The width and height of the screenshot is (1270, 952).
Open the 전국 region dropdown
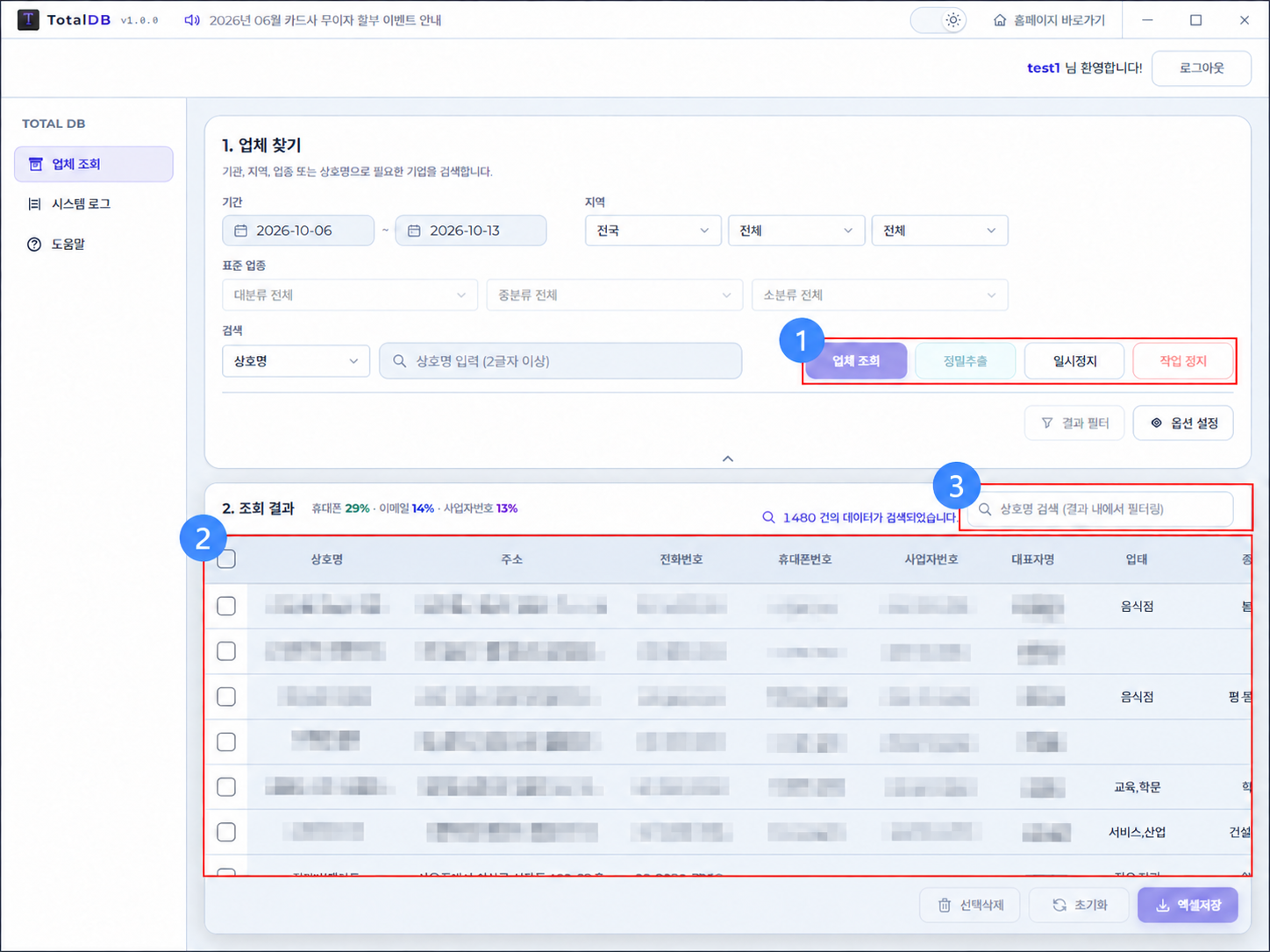click(x=653, y=231)
